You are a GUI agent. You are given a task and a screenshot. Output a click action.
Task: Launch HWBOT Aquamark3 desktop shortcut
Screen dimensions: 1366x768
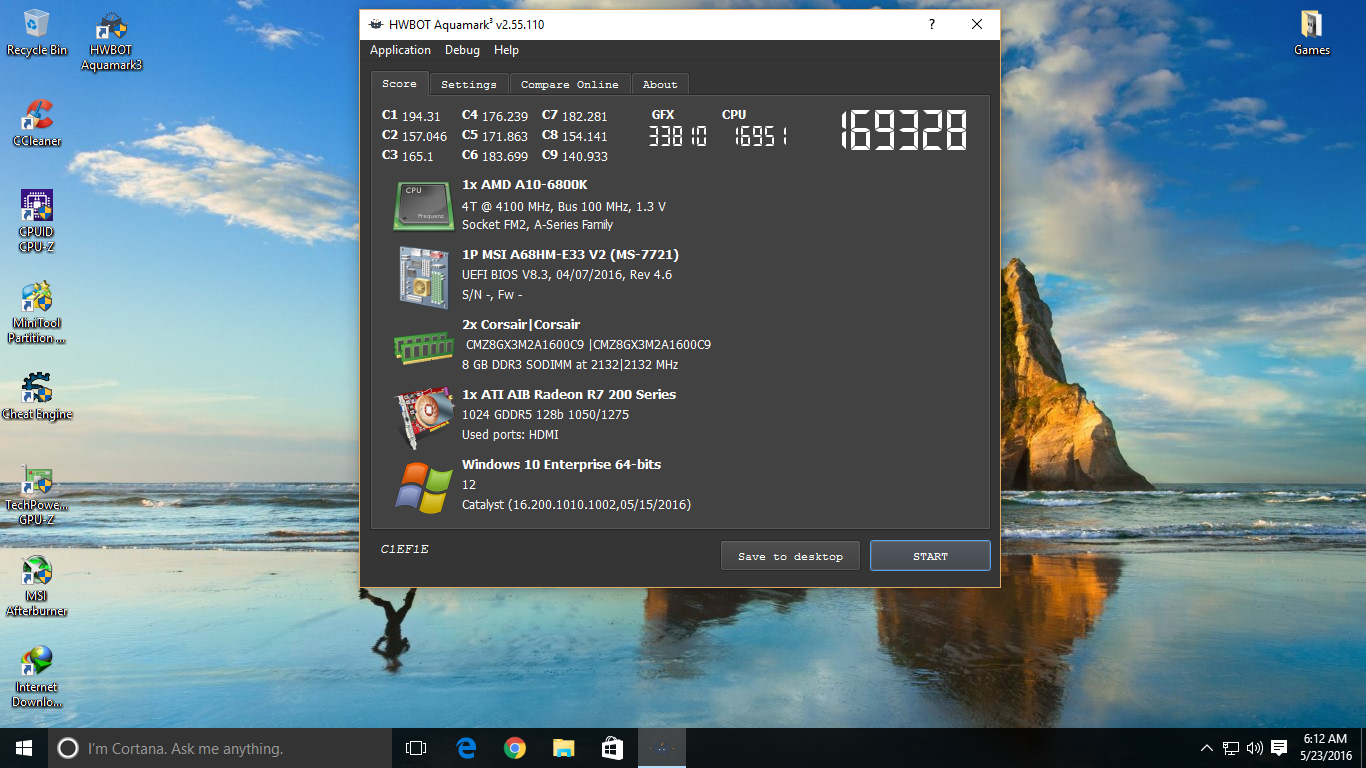coord(111,42)
